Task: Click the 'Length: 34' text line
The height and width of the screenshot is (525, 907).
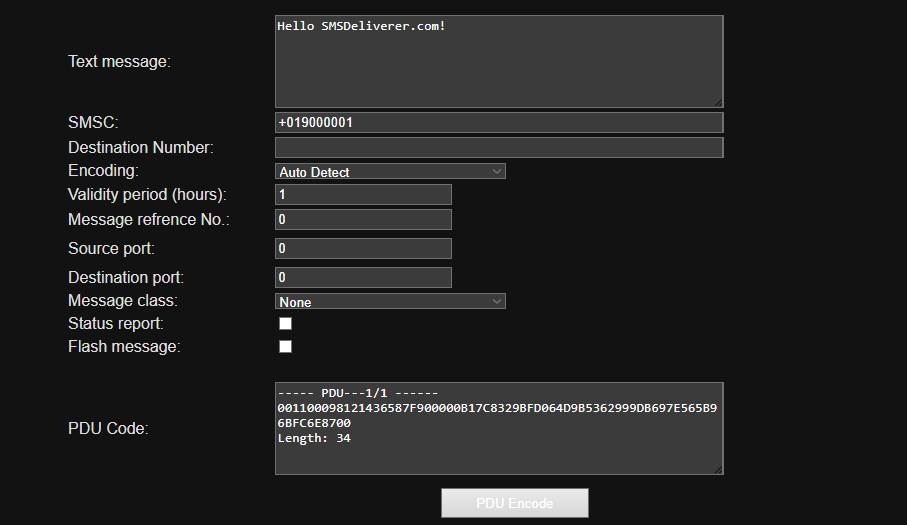Action: (314, 438)
